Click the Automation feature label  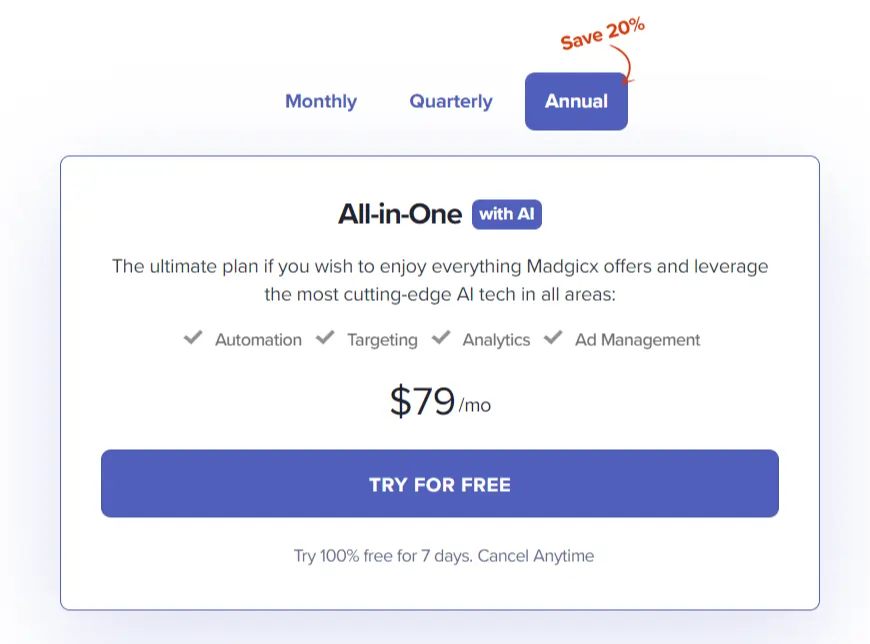coord(258,340)
